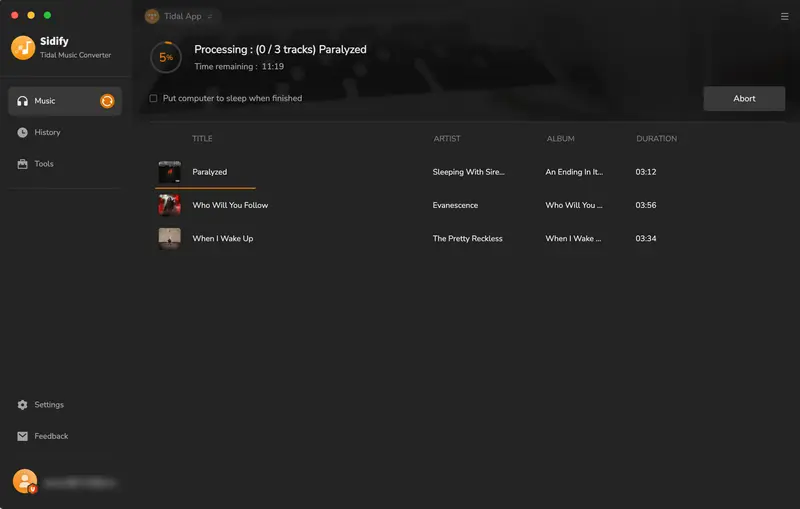Click the orange converting spinner icon in Music

click(x=107, y=101)
